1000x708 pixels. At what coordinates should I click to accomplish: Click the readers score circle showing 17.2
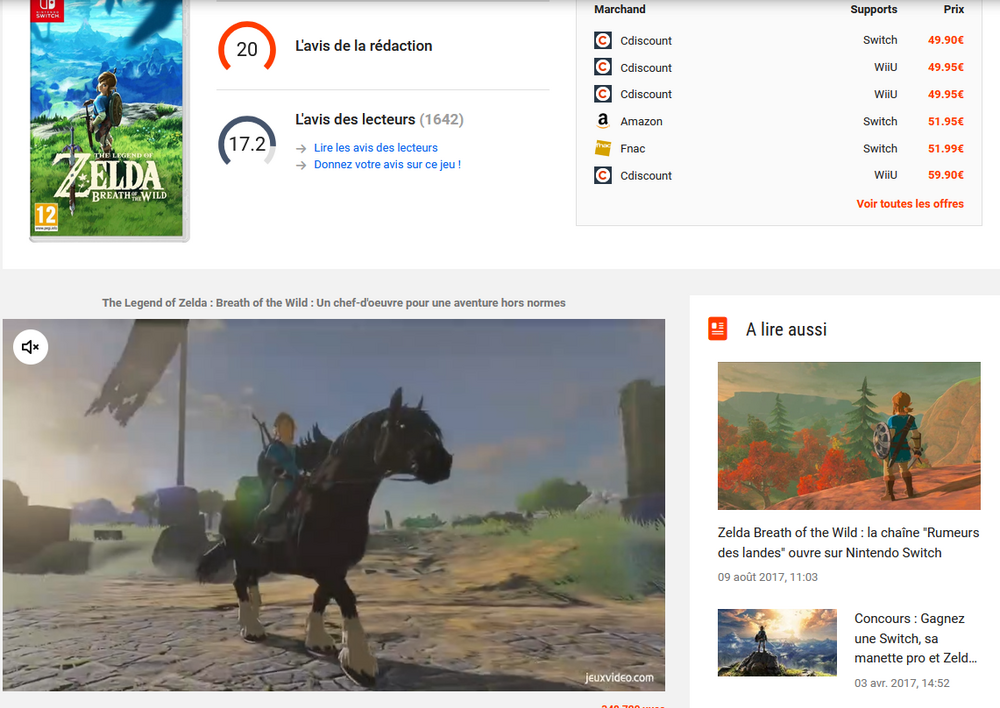coord(247,144)
